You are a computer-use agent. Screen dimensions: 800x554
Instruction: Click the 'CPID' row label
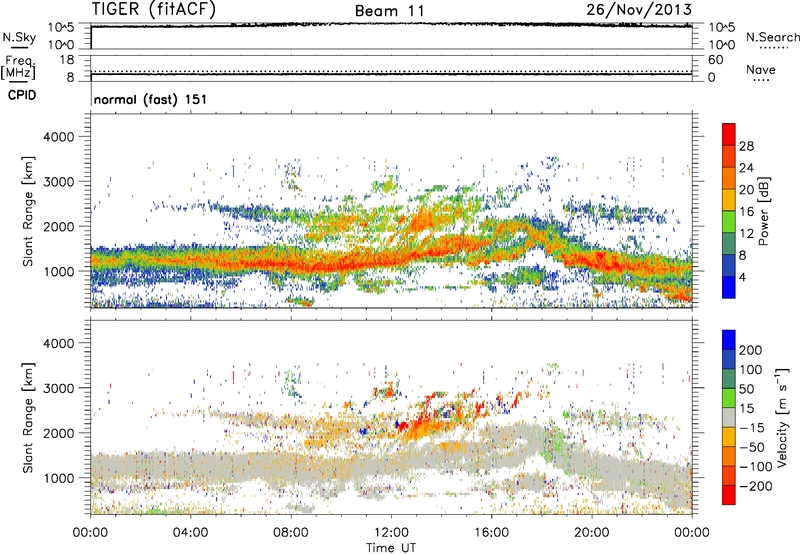pos(22,95)
